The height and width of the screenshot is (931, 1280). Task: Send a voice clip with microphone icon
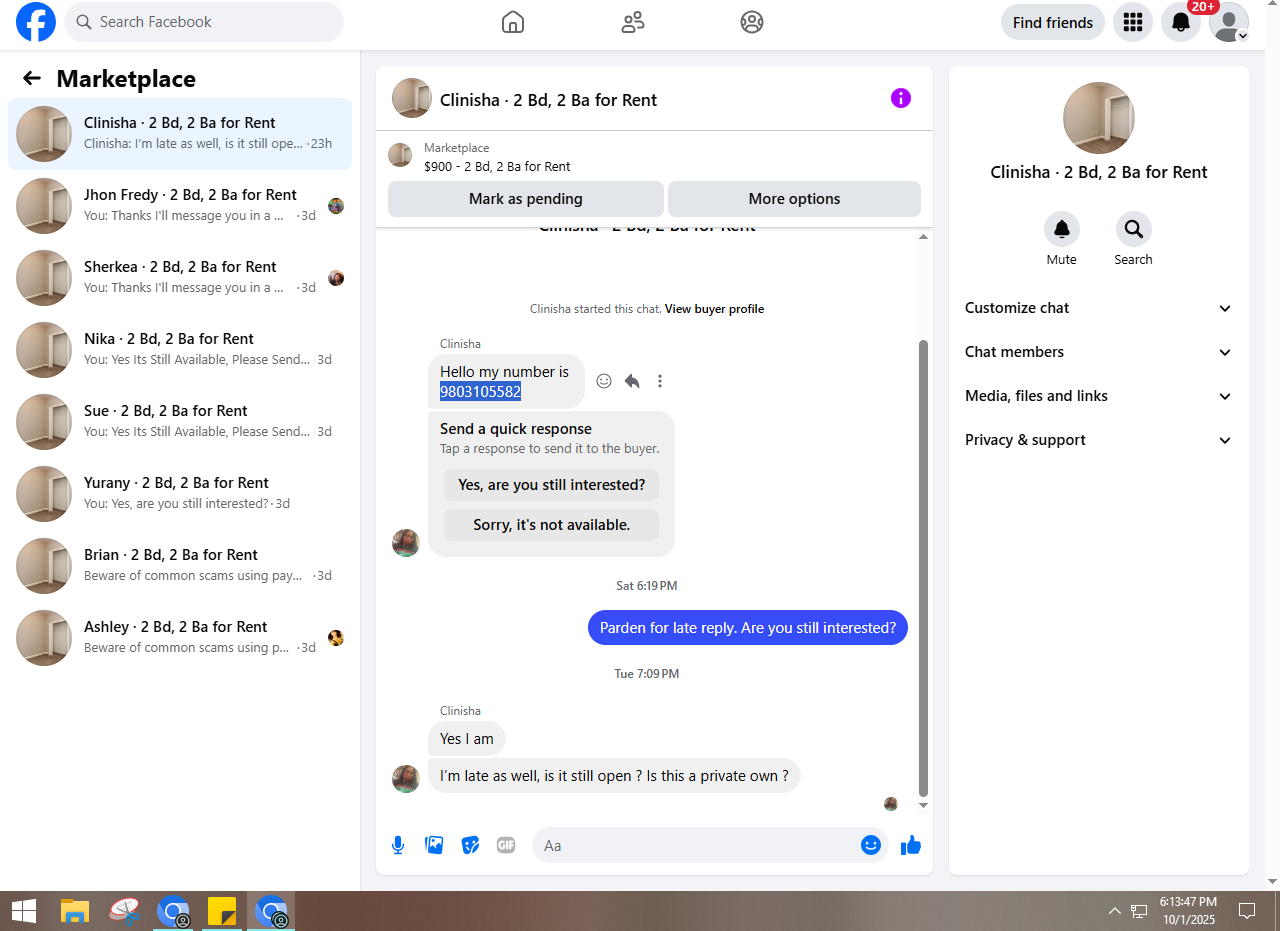coord(398,845)
